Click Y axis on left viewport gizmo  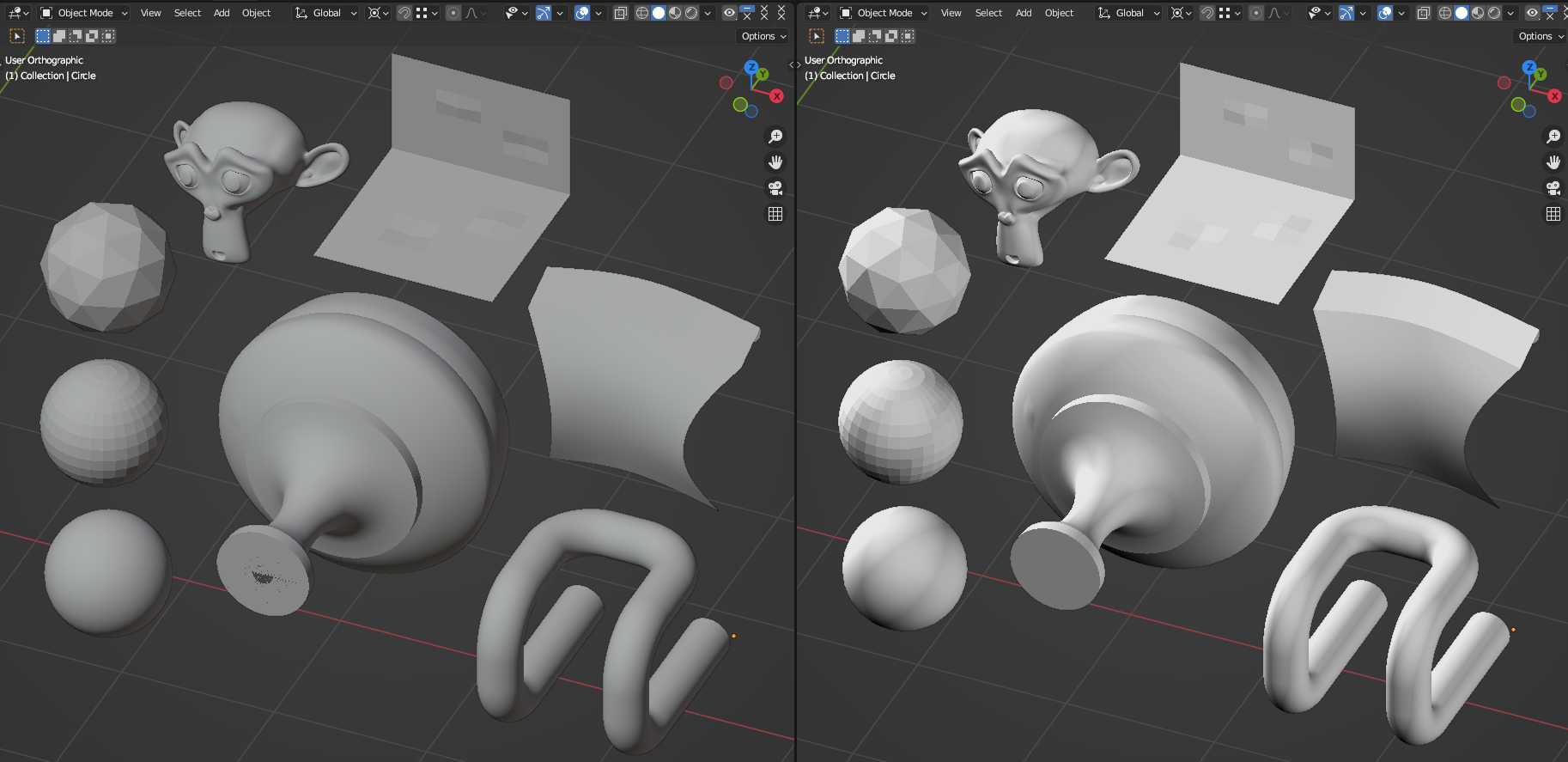(763, 75)
